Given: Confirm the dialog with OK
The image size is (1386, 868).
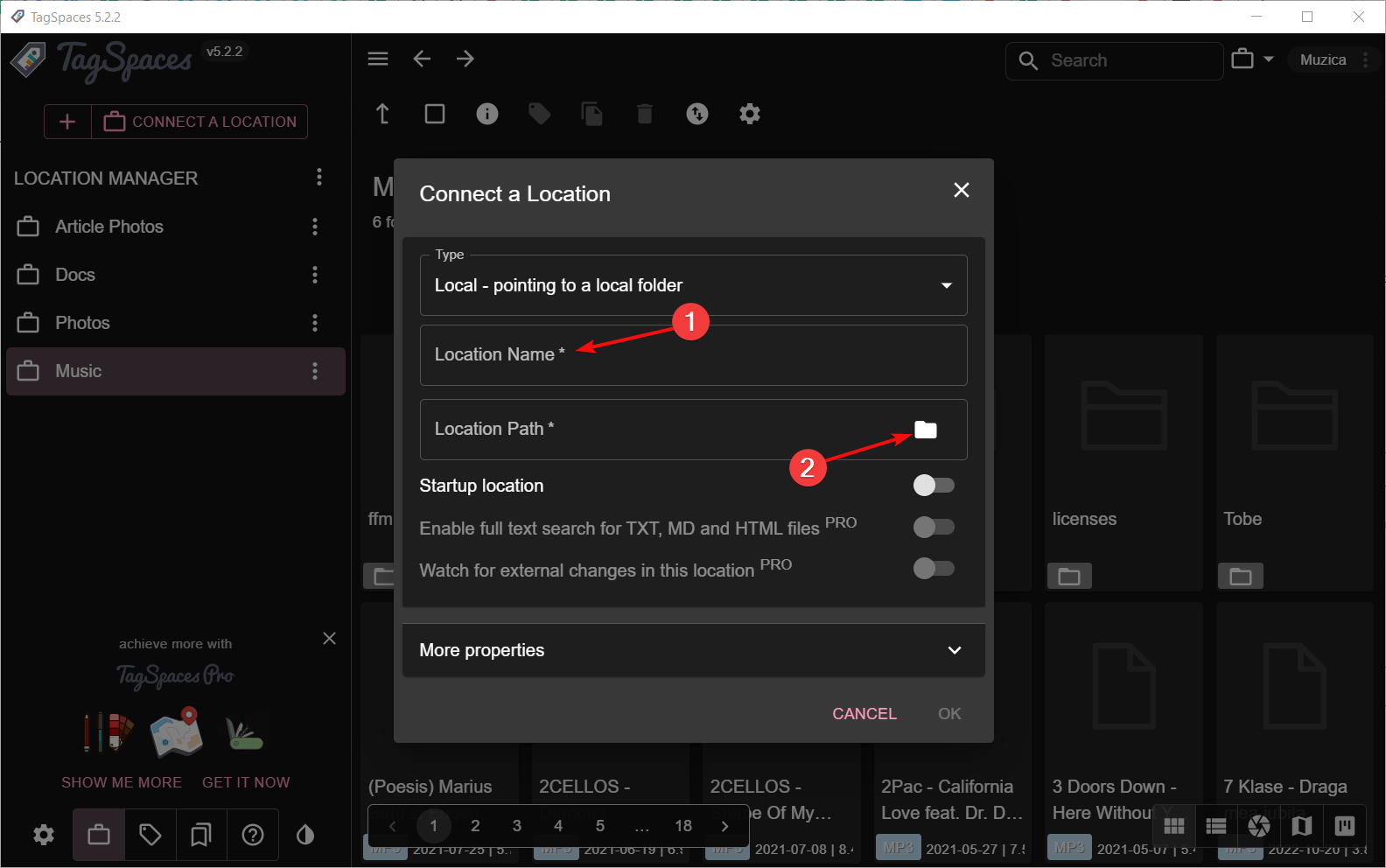Looking at the screenshot, I should (x=949, y=714).
